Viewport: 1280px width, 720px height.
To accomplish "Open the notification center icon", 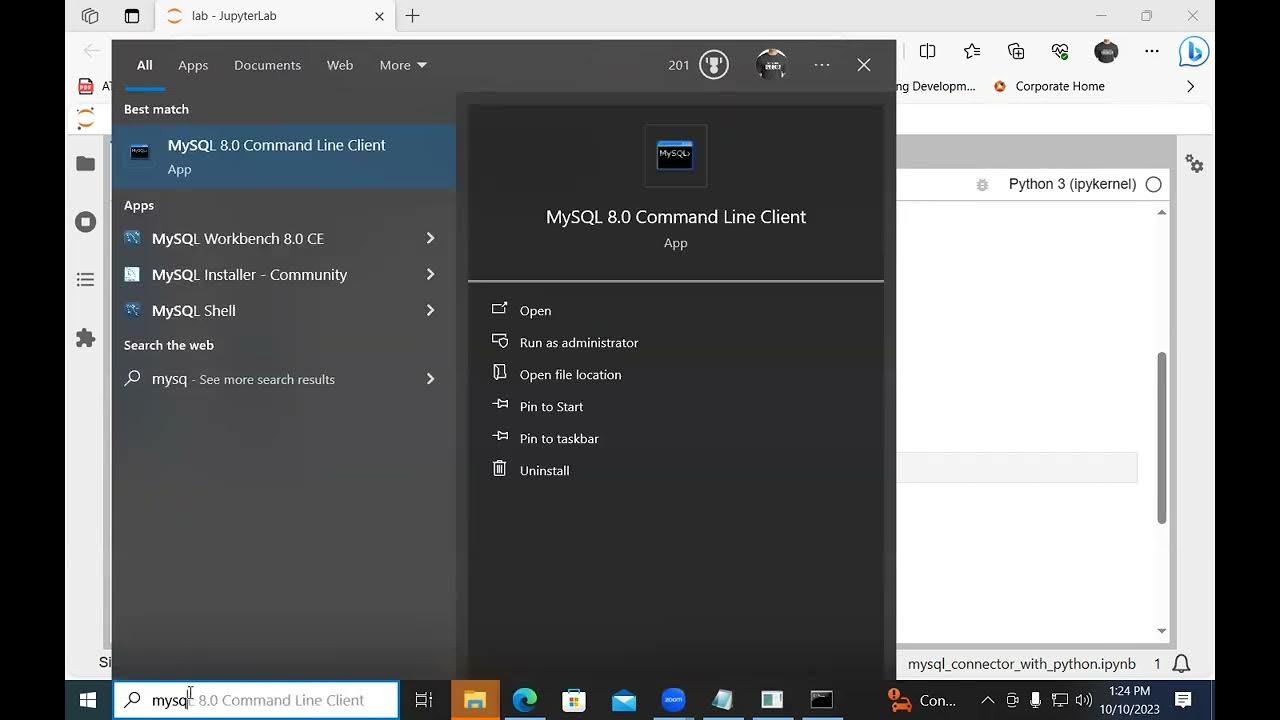I will [1183, 700].
